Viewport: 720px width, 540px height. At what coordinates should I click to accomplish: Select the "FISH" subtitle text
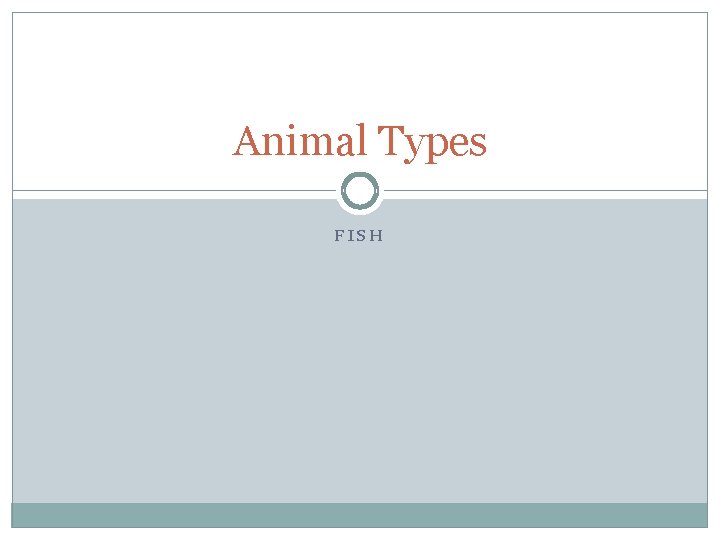(x=359, y=236)
